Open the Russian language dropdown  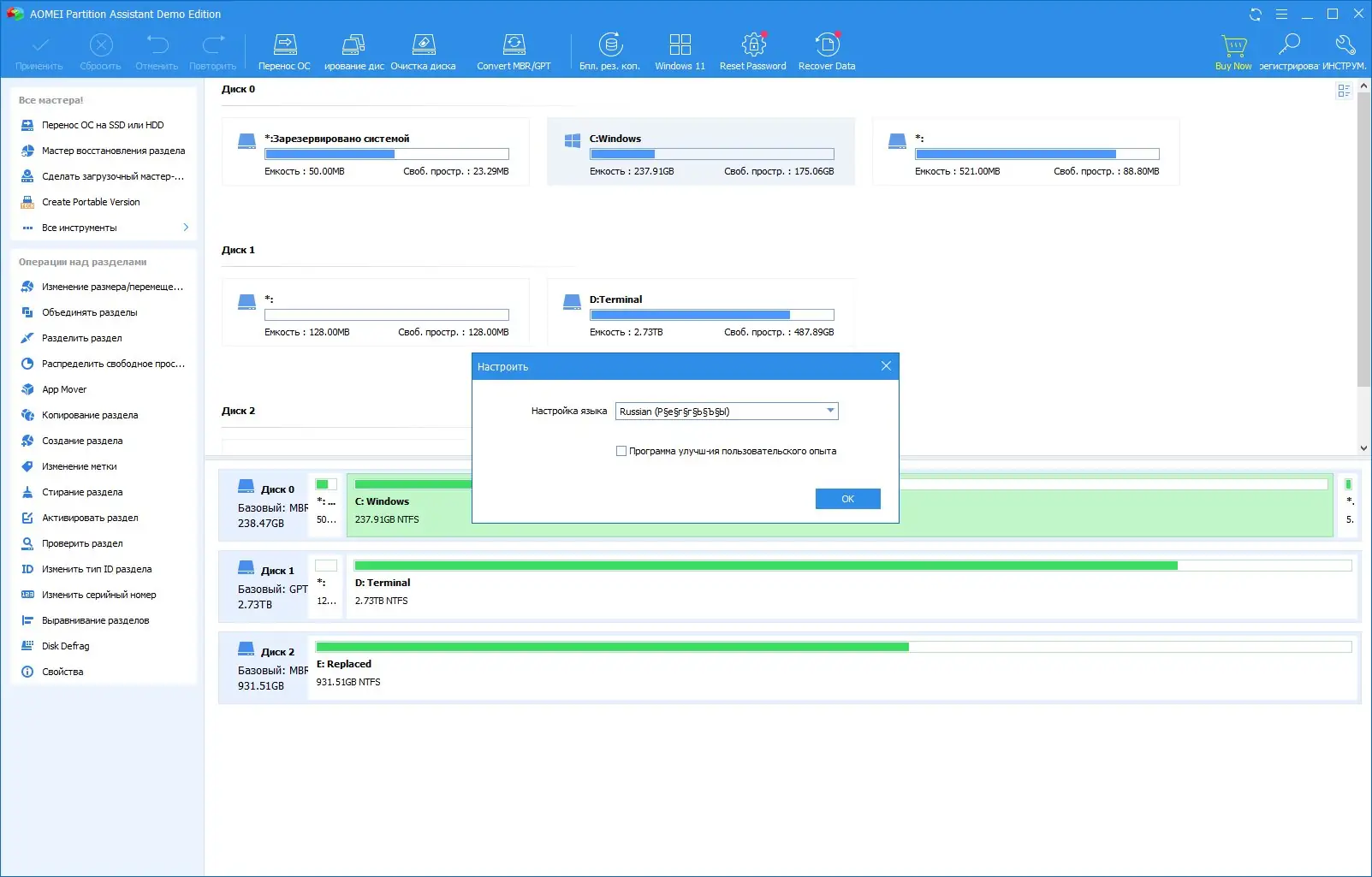[x=727, y=412]
